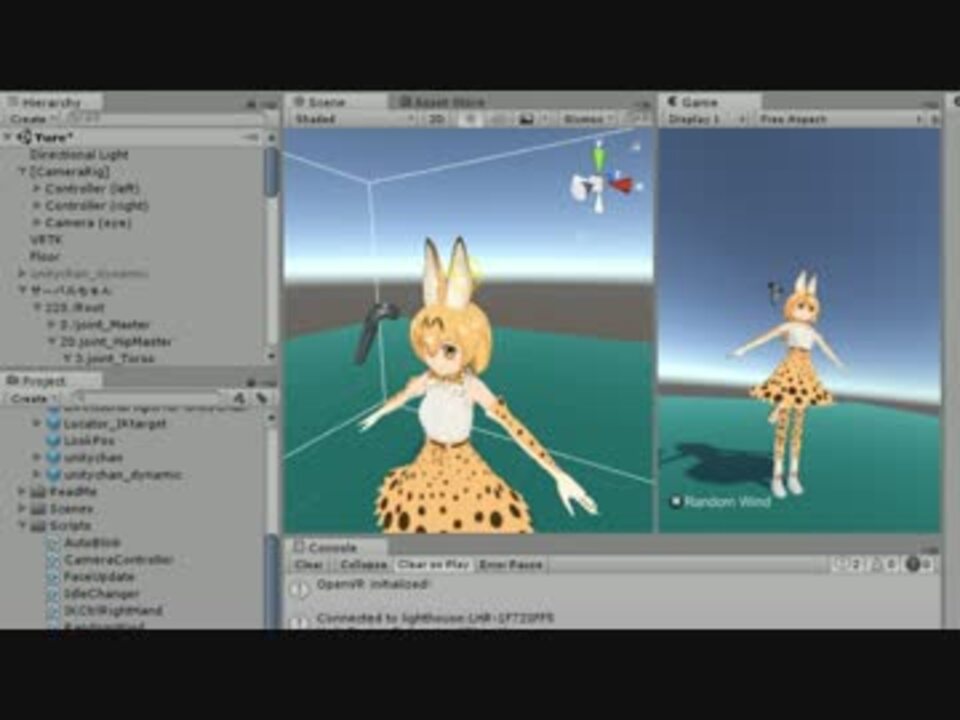Toggle Random Wind checkbox in Game view
960x720 pixels.
(675, 503)
